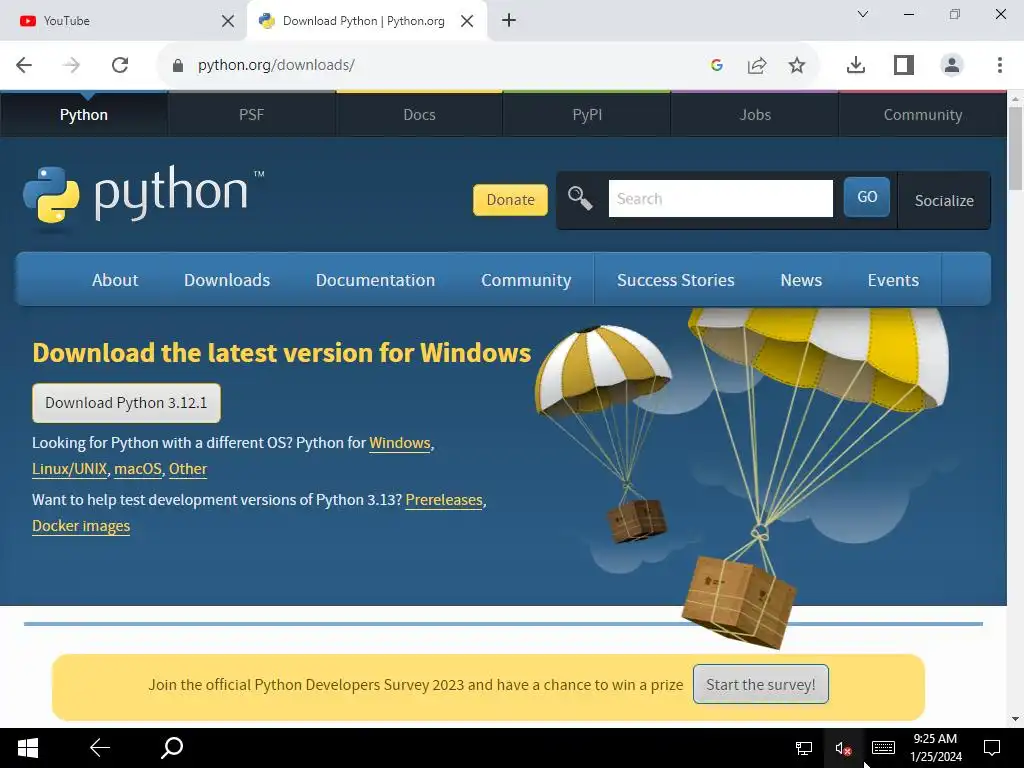The height and width of the screenshot is (768, 1024).
Task: Click the page vertical scrollbar thumb
Action: (x=1015, y=148)
